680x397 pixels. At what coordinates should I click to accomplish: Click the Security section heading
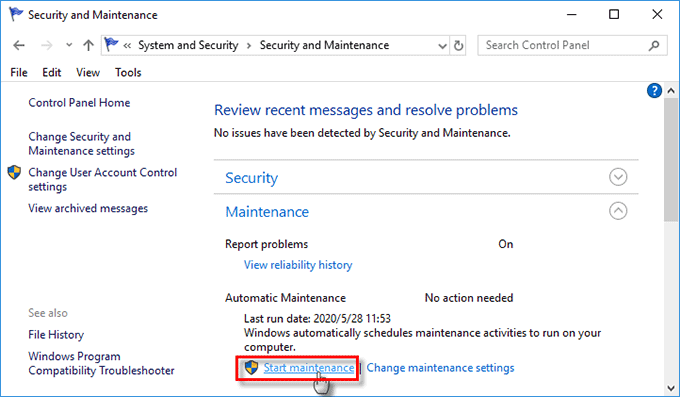pos(252,178)
